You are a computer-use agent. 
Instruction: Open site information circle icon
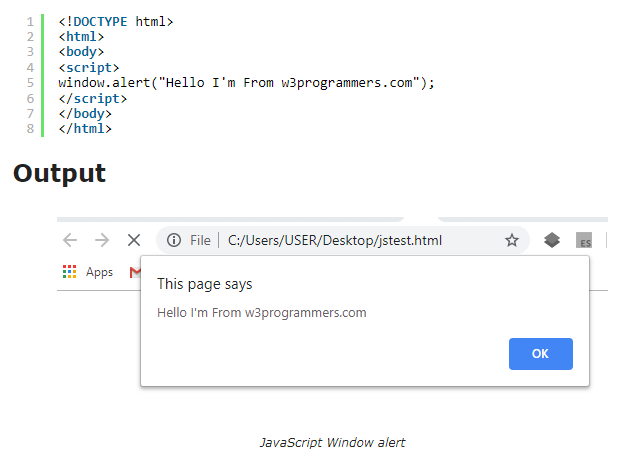(174, 240)
